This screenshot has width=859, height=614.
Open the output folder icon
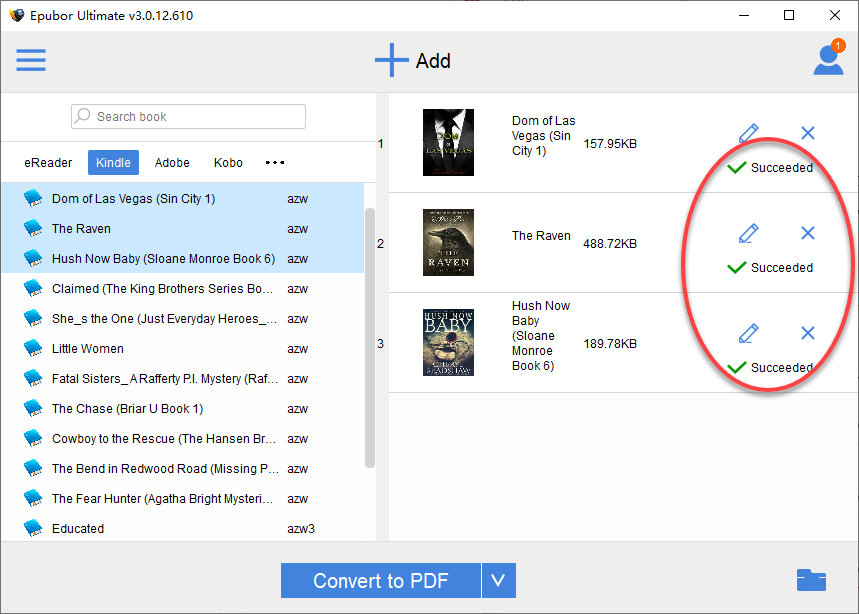(811, 580)
